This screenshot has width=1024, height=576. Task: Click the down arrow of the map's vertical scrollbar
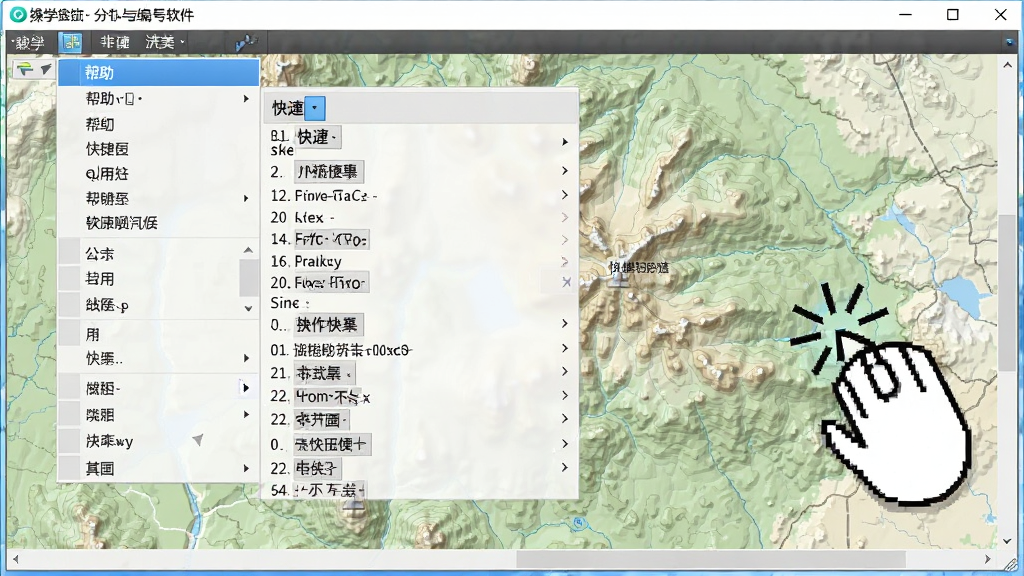(x=1006, y=541)
